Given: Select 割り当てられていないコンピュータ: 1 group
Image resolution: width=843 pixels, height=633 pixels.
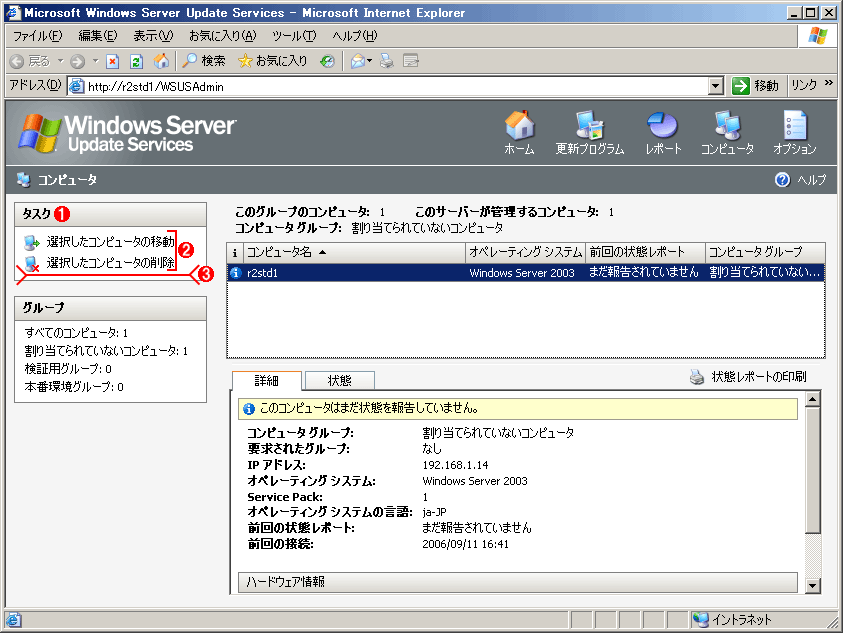Looking at the screenshot, I should [x=106, y=351].
